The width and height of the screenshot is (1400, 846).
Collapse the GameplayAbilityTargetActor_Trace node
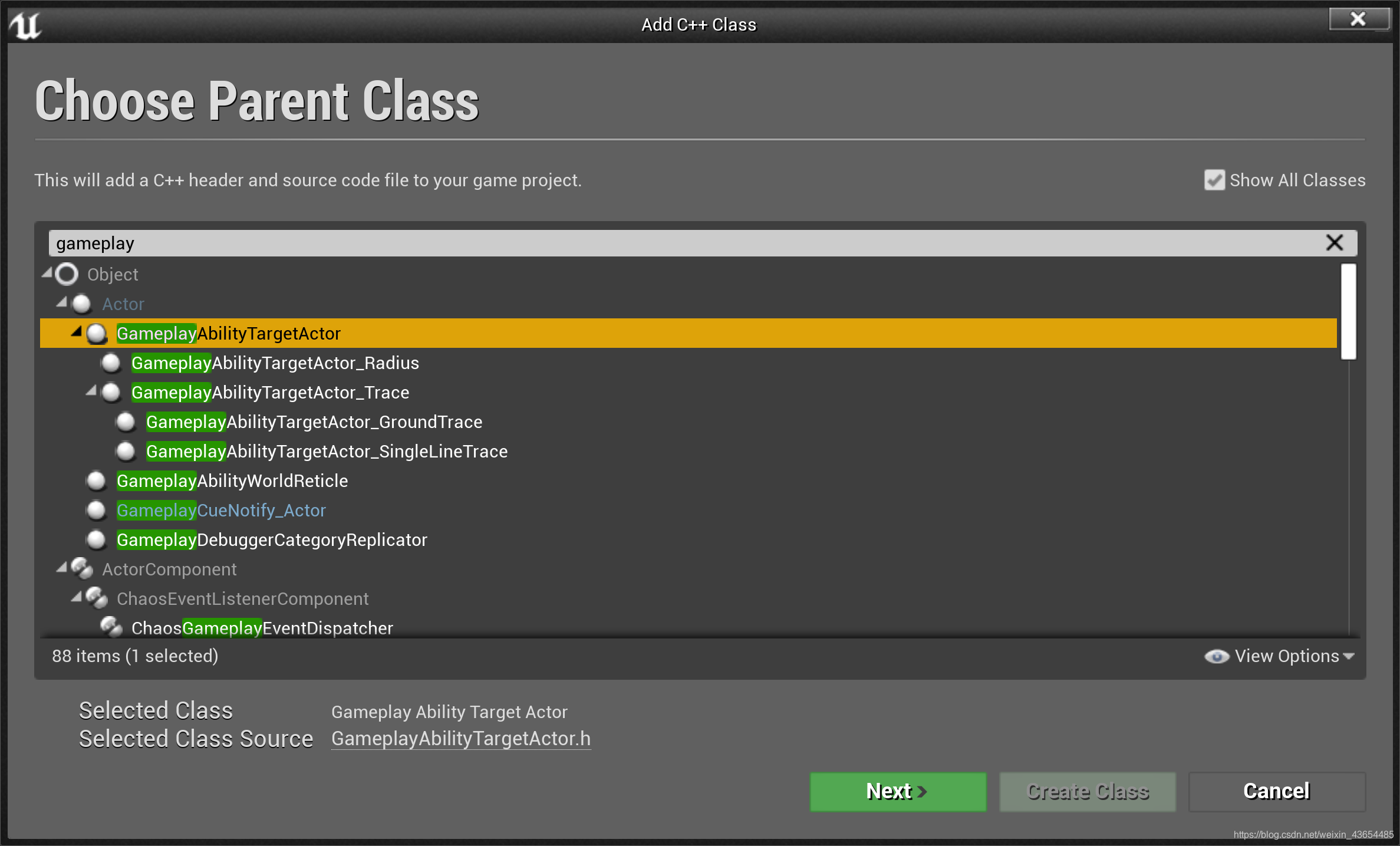coord(91,391)
